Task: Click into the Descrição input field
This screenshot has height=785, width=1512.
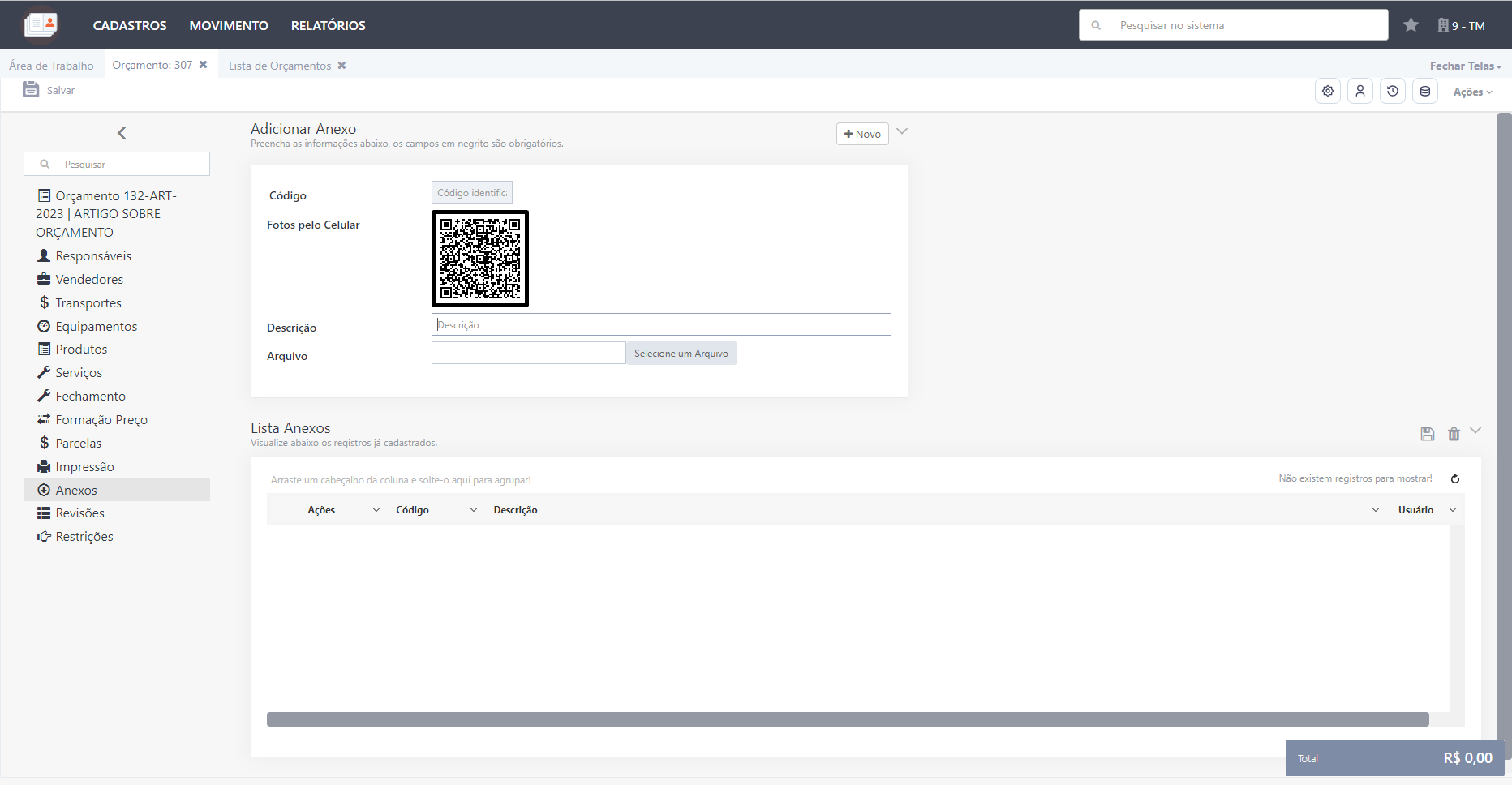Action: pos(661,324)
